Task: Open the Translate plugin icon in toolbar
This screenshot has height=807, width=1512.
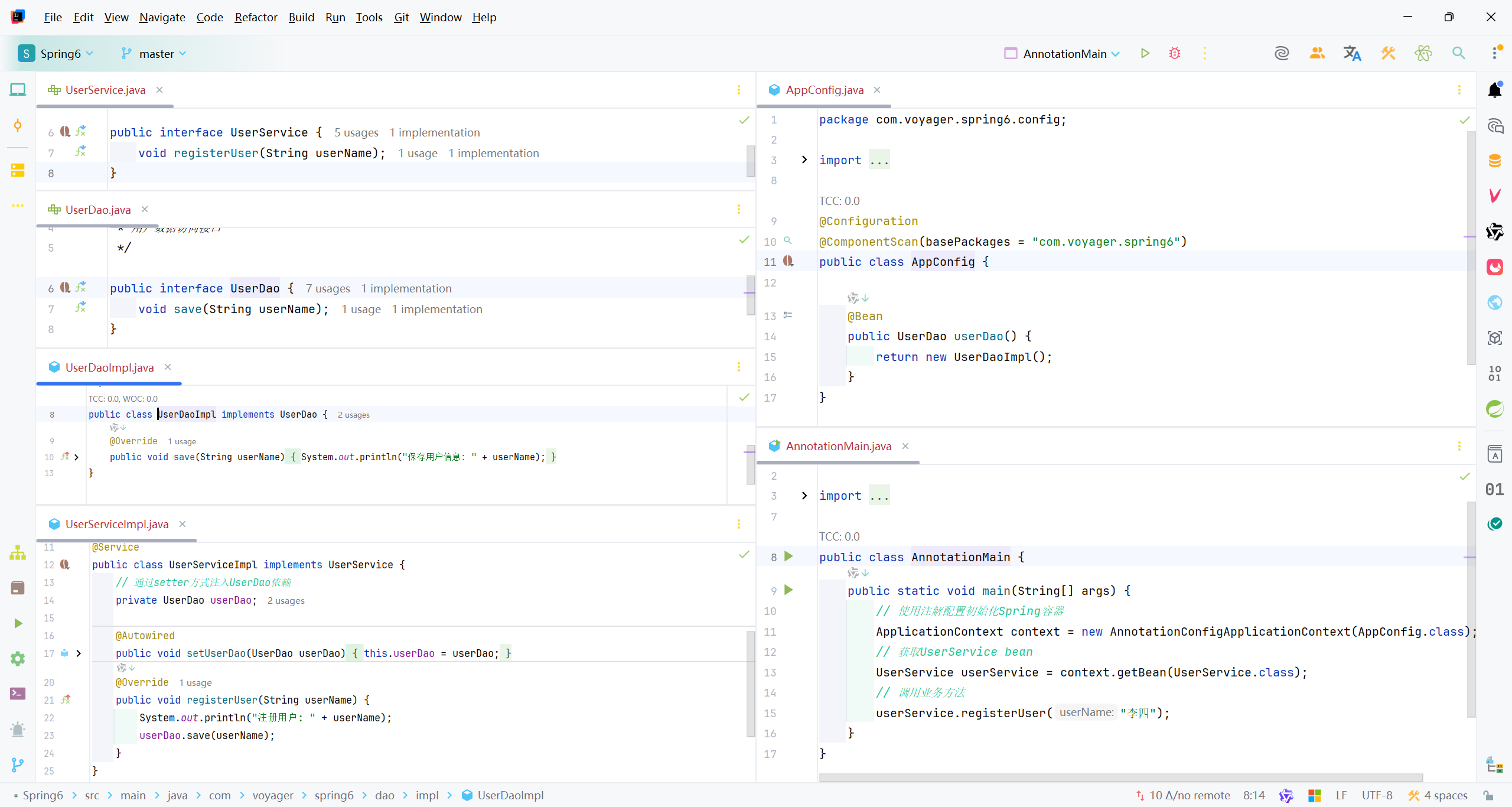Action: (x=1352, y=53)
